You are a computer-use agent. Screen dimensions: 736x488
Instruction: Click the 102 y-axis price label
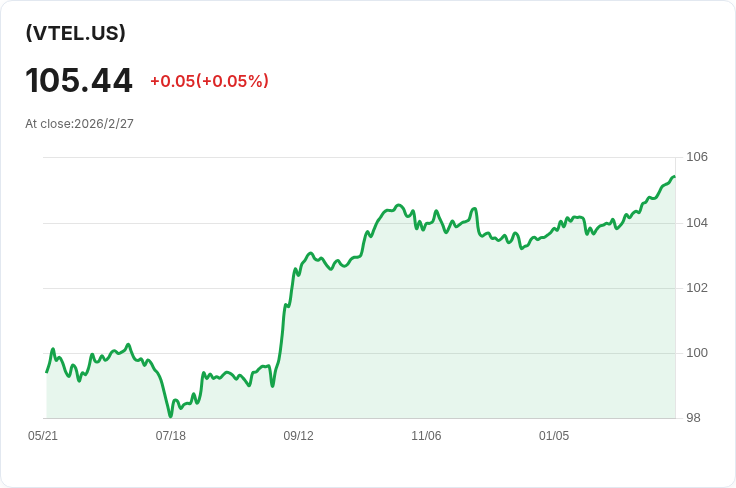click(x=697, y=288)
